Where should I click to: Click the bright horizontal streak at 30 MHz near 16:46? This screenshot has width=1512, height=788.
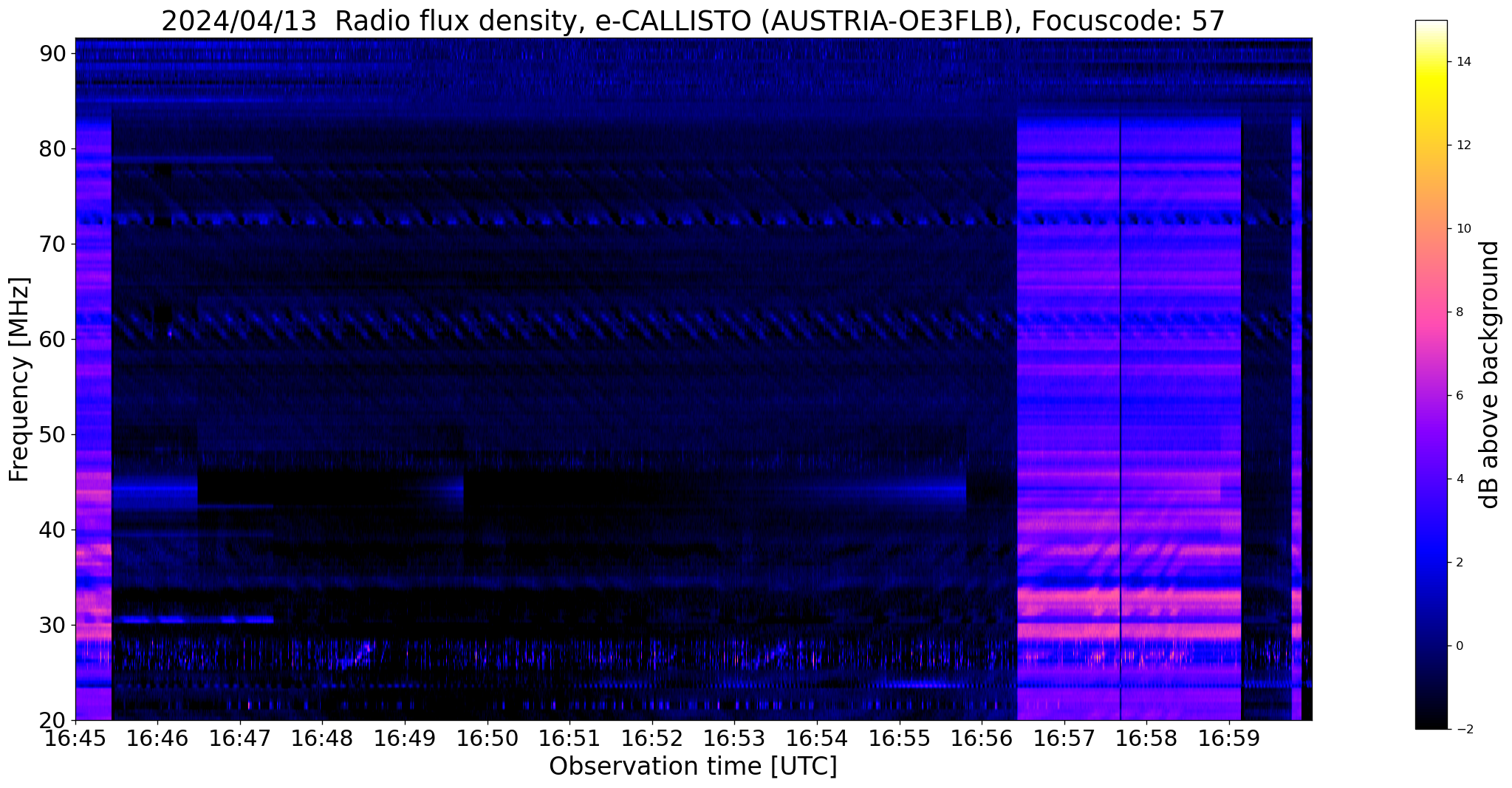coord(192,620)
